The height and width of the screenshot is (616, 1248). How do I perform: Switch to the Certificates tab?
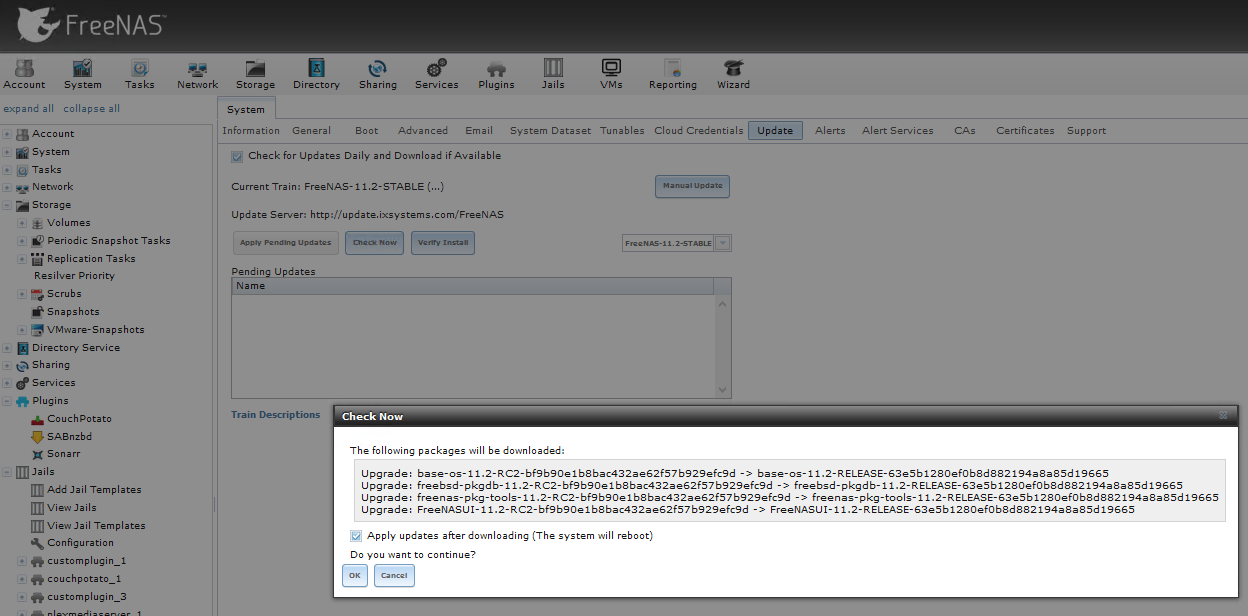pos(1025,131)
